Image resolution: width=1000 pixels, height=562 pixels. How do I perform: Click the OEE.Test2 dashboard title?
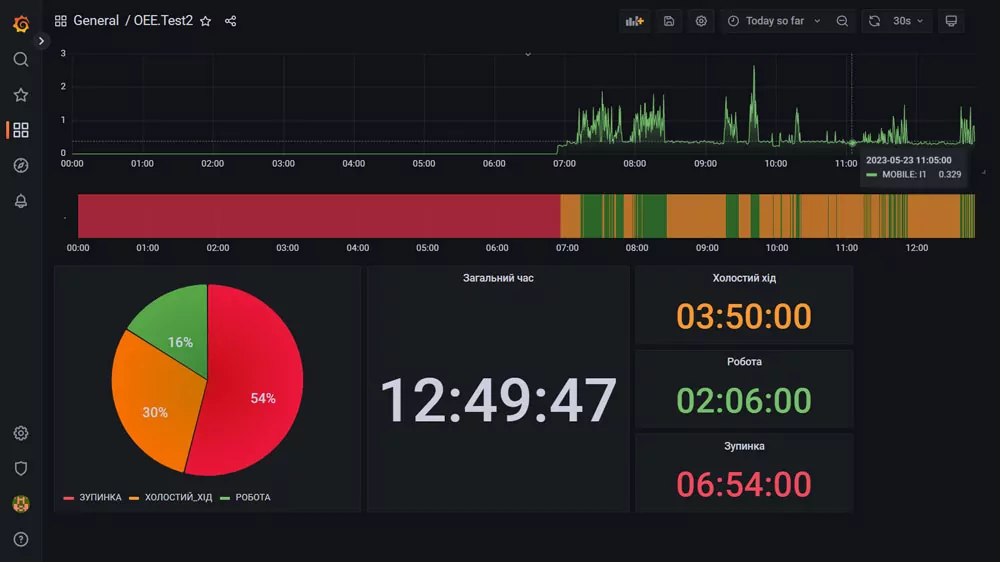pyautogui.click(x=163, y=21)
